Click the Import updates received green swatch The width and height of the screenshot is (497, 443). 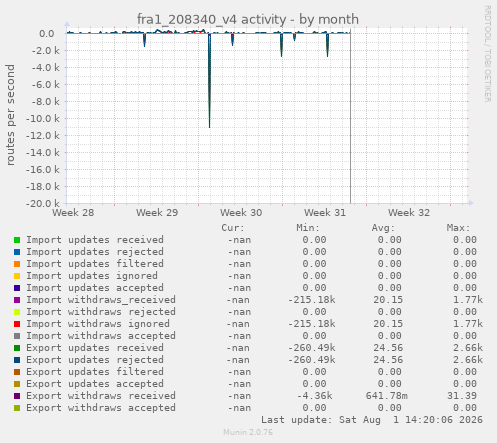click(17, 240)
